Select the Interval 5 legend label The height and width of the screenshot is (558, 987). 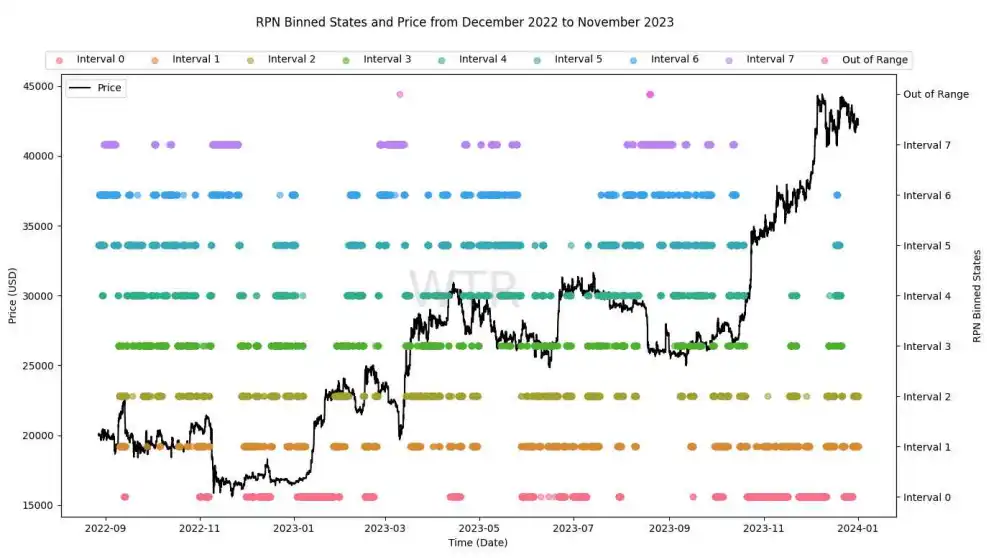(x=578, y=60)
